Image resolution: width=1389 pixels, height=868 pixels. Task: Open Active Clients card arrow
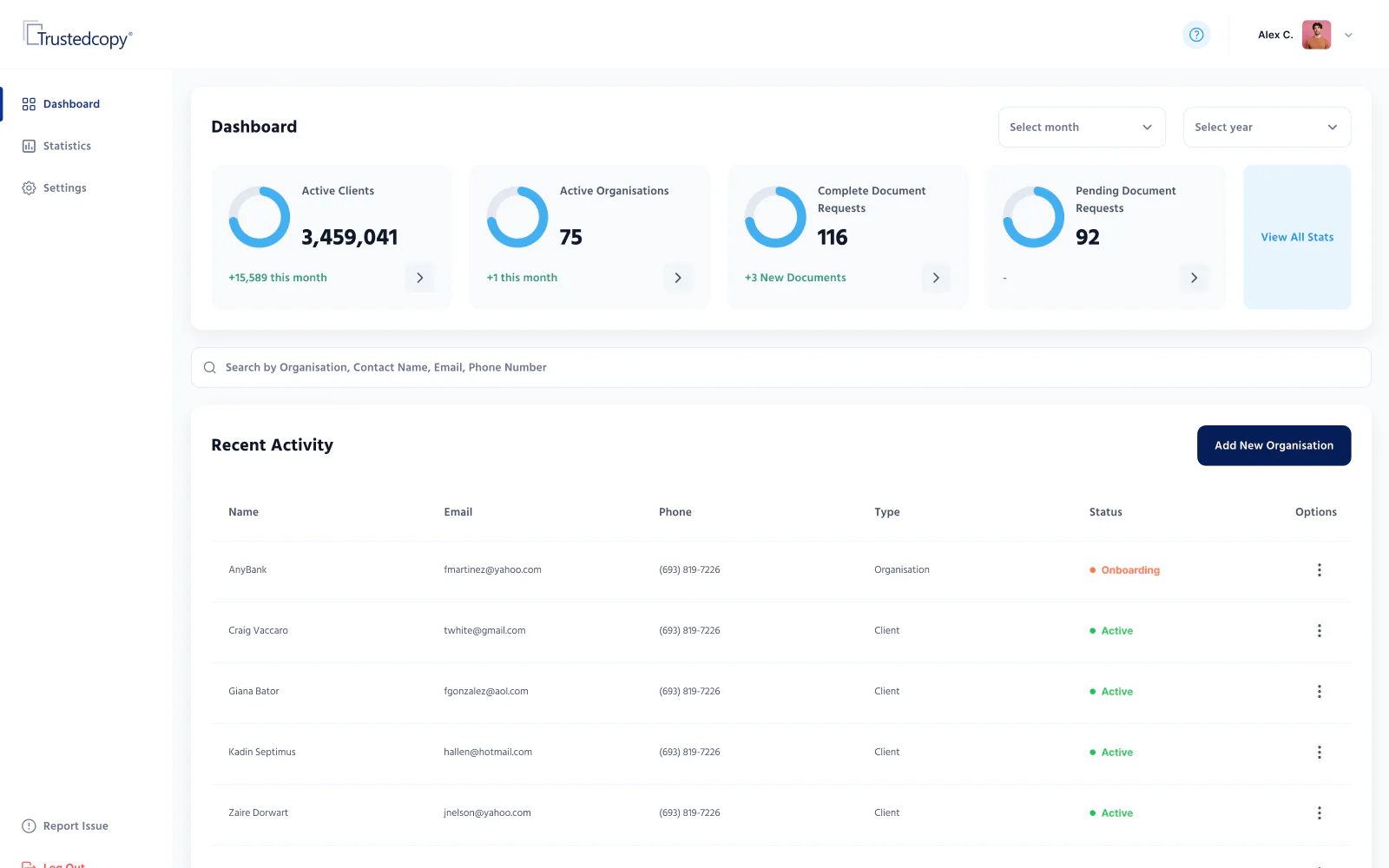point(419,278)
